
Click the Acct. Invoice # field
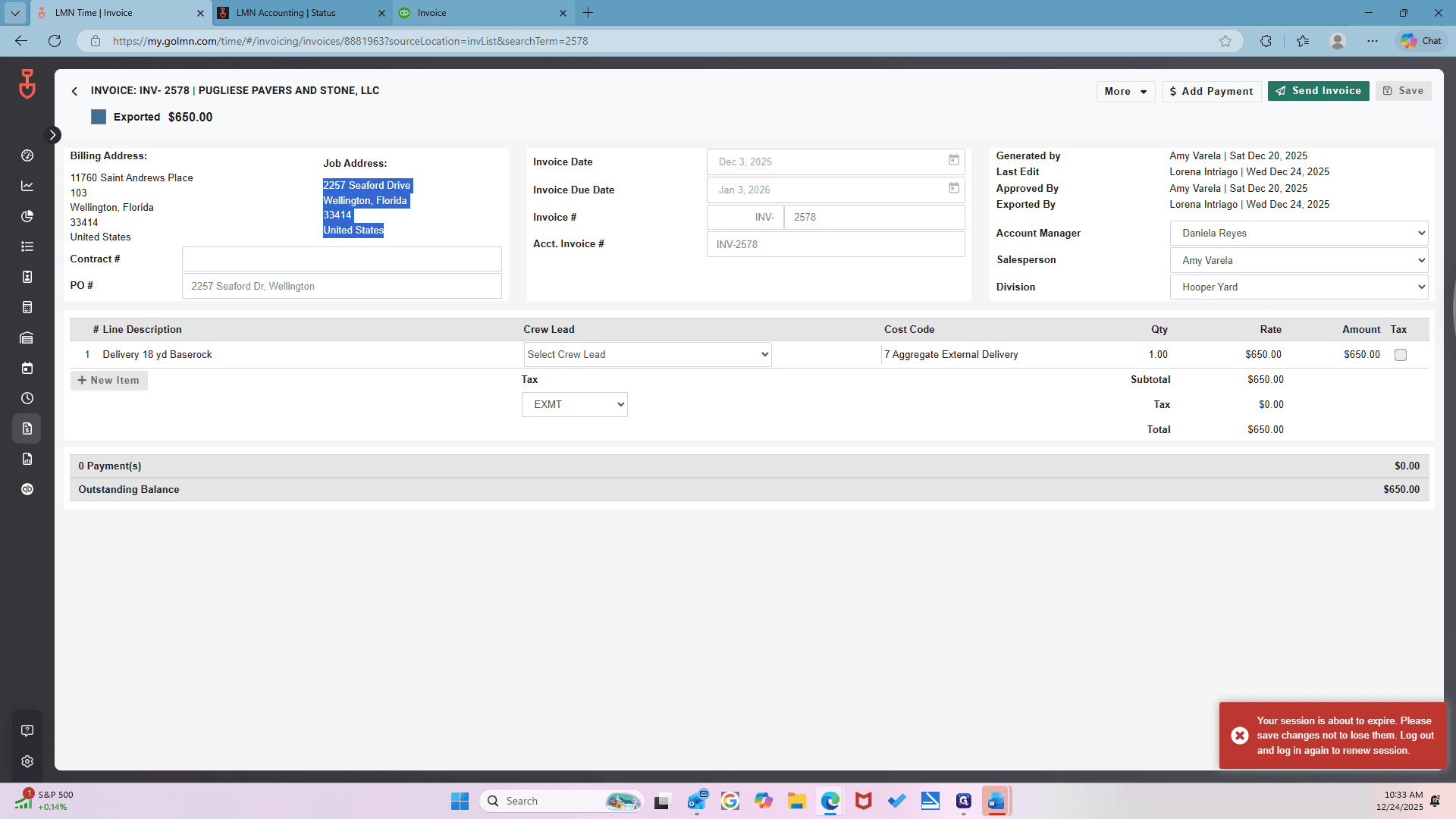click(836, 244)
